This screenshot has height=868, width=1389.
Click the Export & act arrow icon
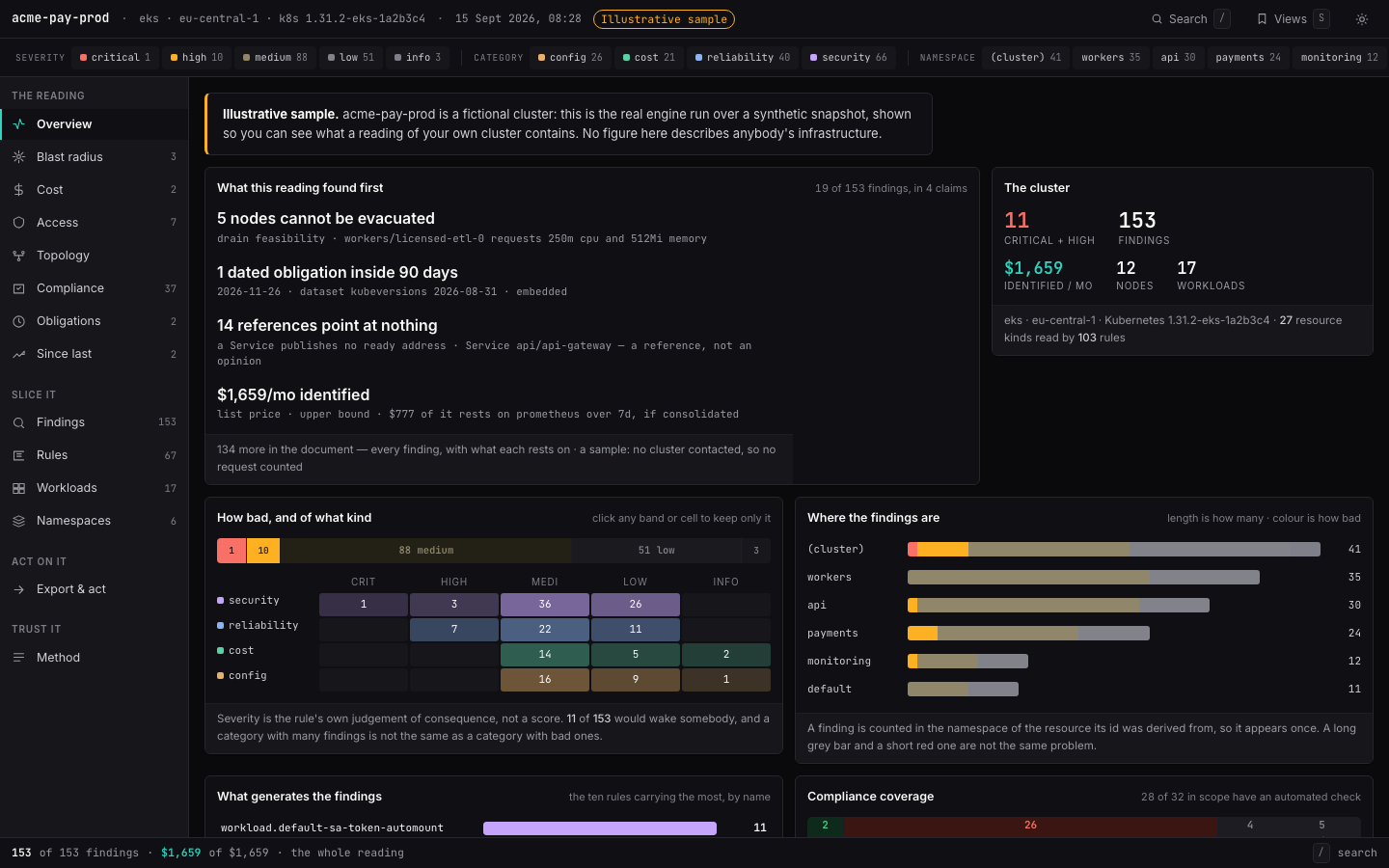[18, 589]
